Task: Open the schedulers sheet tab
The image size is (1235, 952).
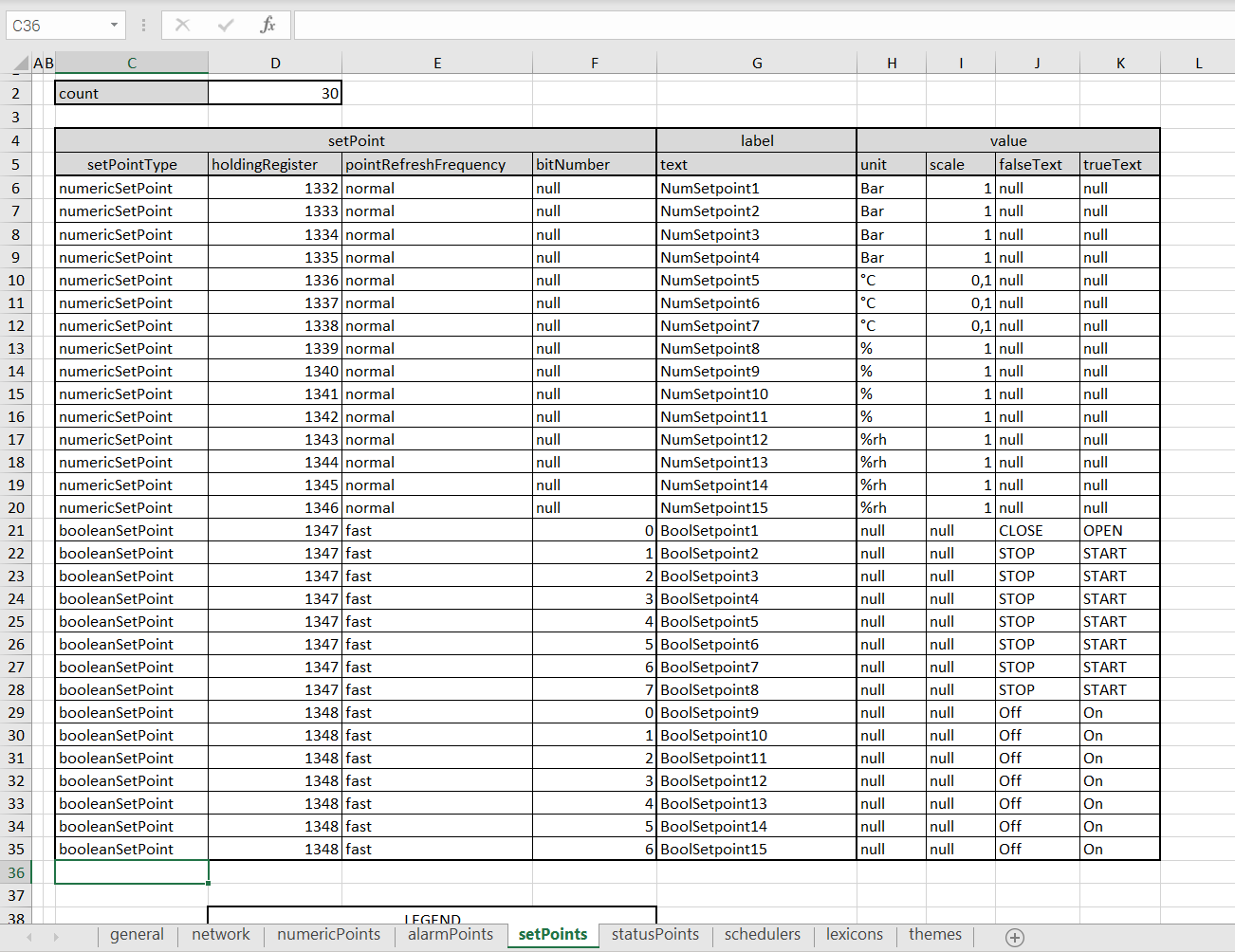Action: (762, 935)
